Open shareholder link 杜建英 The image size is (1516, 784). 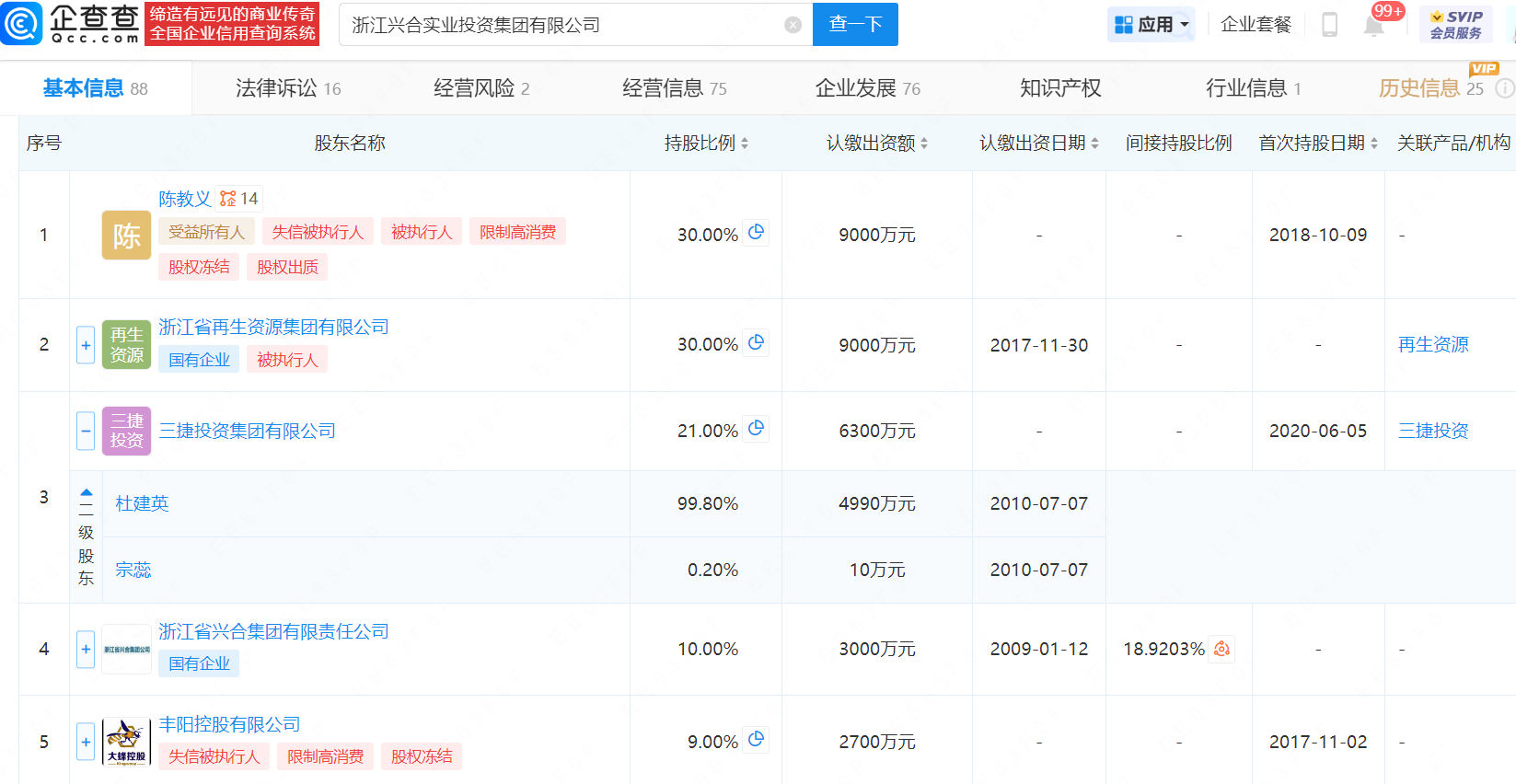coord(142,503)
